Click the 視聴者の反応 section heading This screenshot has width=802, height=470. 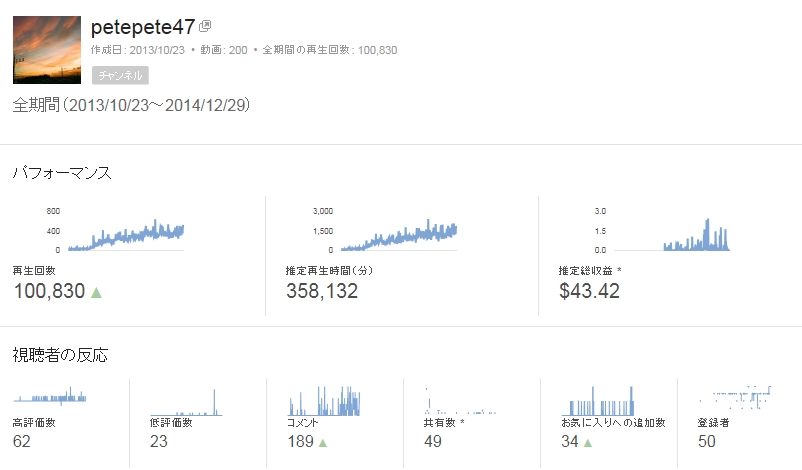point(60,355)
